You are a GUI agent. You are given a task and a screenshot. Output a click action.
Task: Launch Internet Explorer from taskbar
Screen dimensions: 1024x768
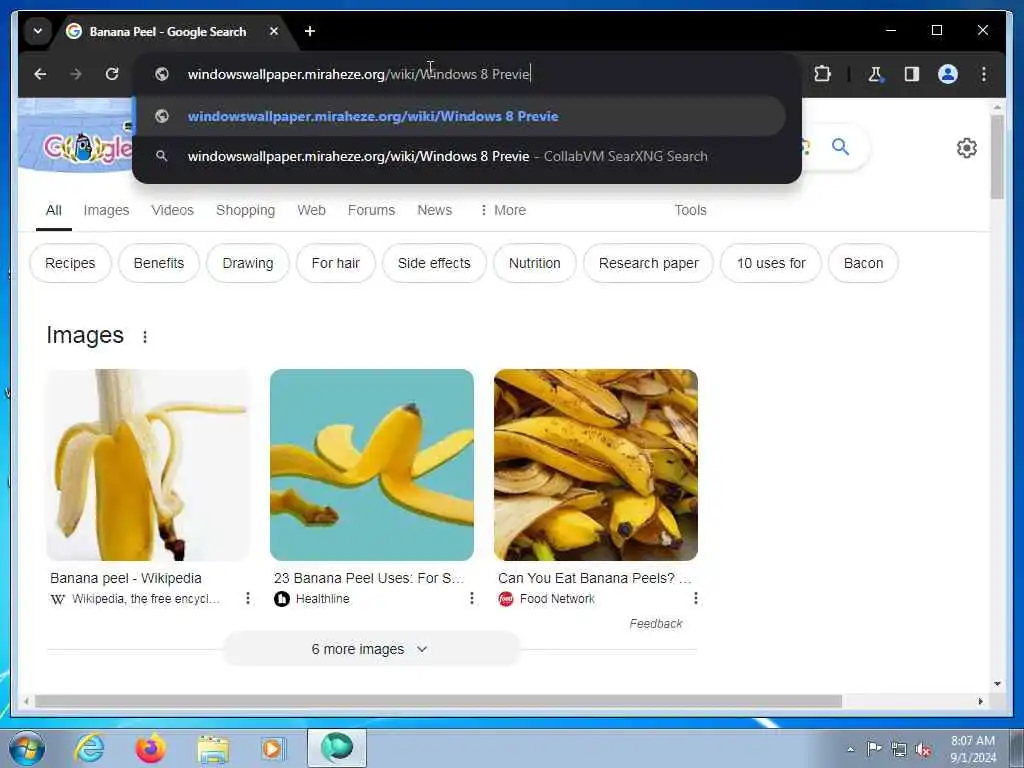(89, 748)
